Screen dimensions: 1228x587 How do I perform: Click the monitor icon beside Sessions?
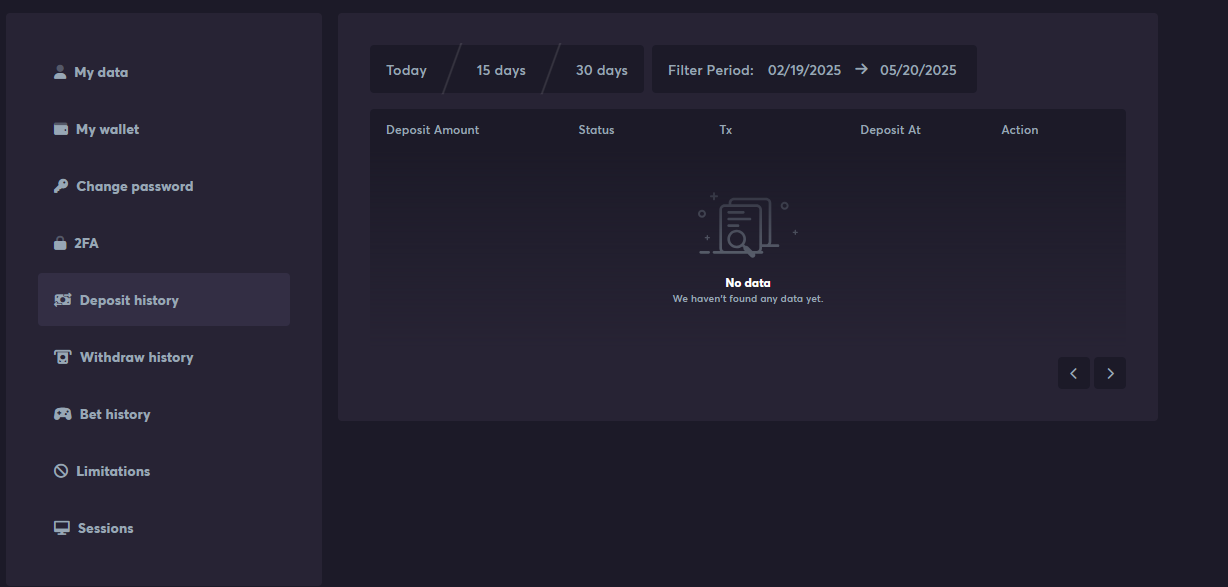(62, 528)
